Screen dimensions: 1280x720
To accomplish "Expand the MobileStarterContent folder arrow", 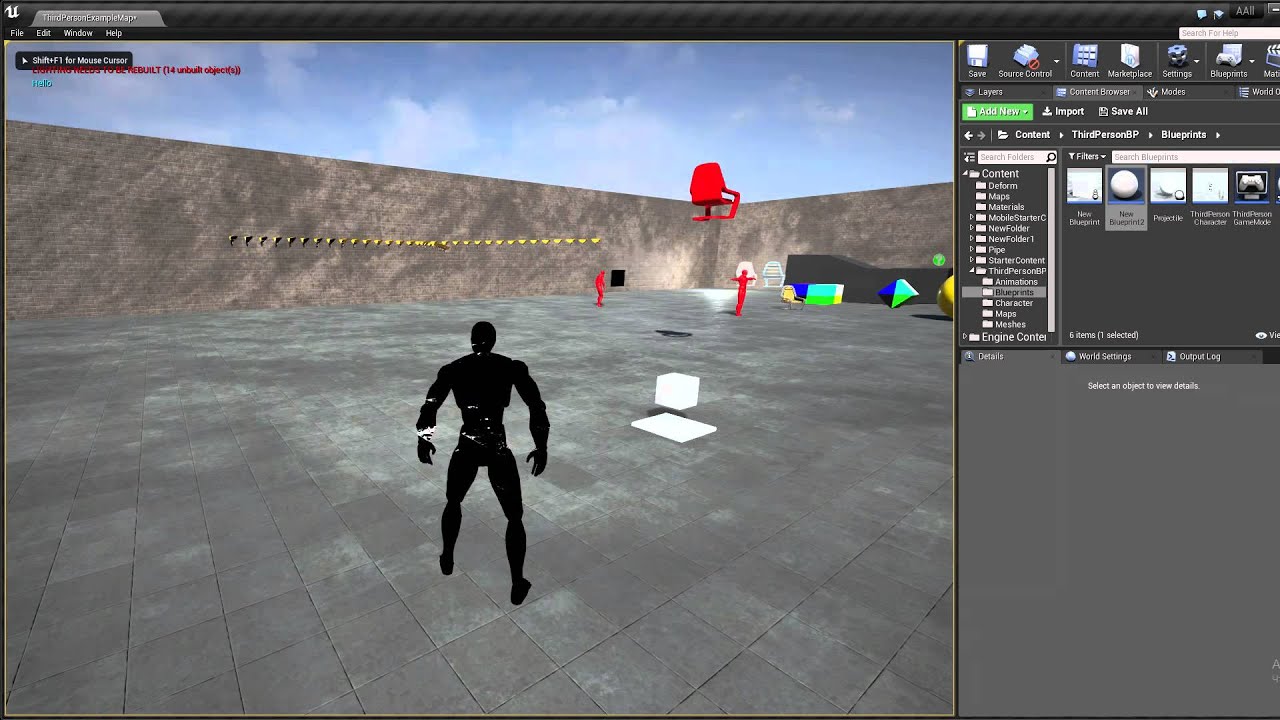I will coord(971,218).
